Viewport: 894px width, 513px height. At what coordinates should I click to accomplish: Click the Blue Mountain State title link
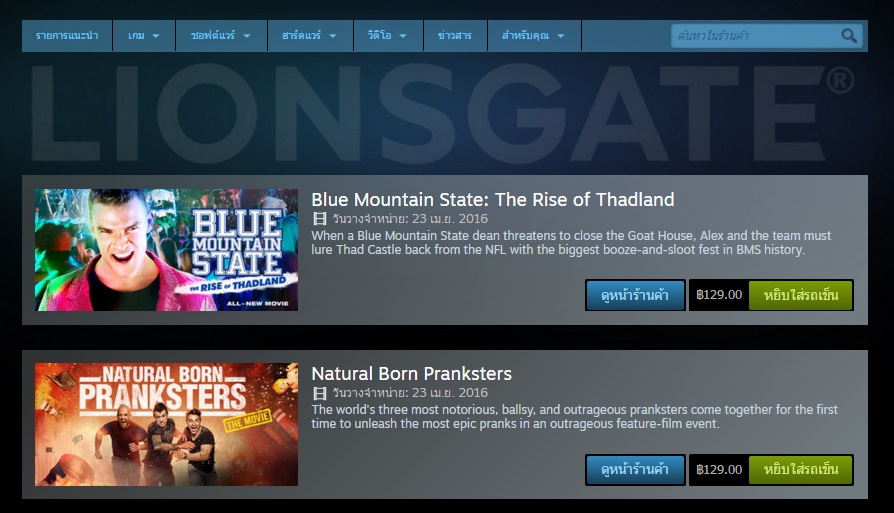(493, 200)
